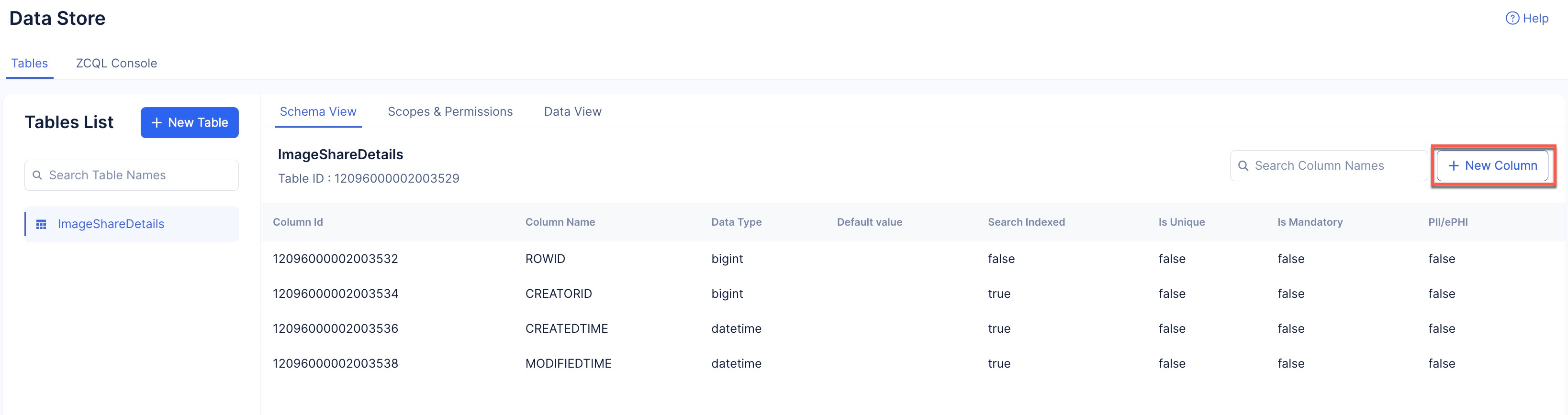Focus the Search Table Names field
This screenshot has height=415, width=1568.
(140, 175)
